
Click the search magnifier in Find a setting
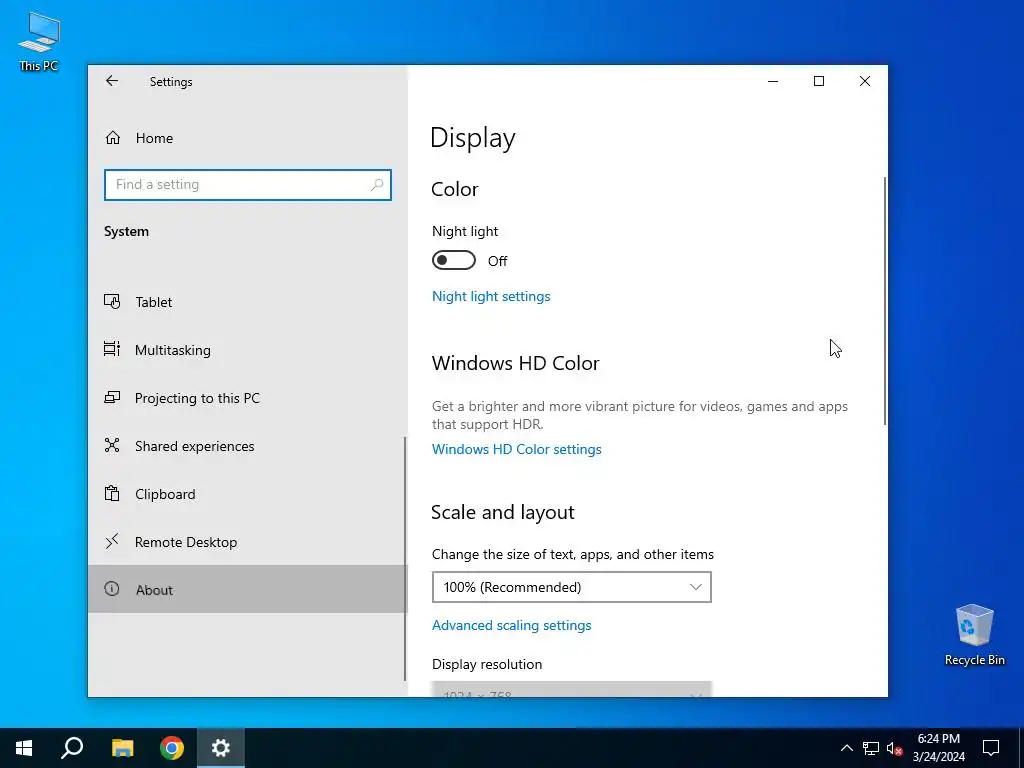[377, 185]
